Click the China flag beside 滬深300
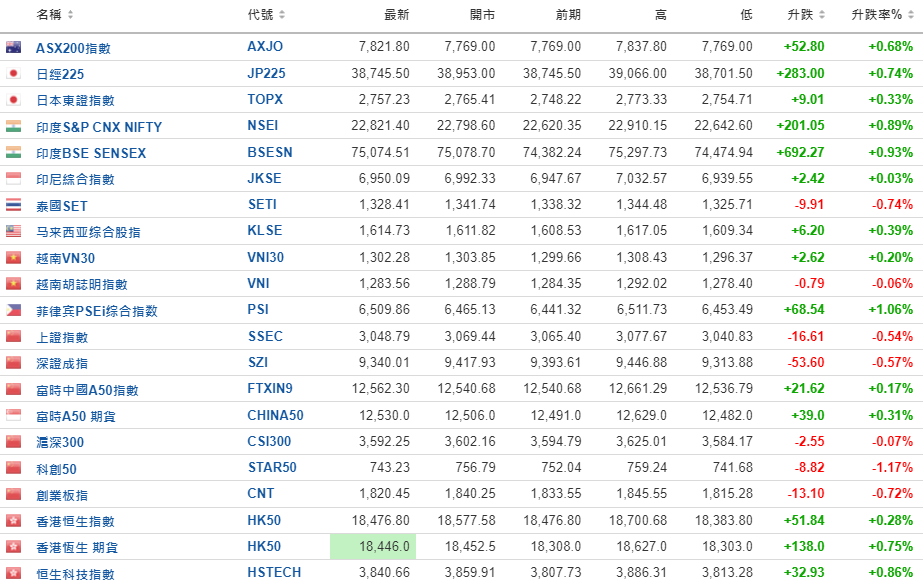The image size is (923, 586). pyautogui.click(x=14, y=441)
